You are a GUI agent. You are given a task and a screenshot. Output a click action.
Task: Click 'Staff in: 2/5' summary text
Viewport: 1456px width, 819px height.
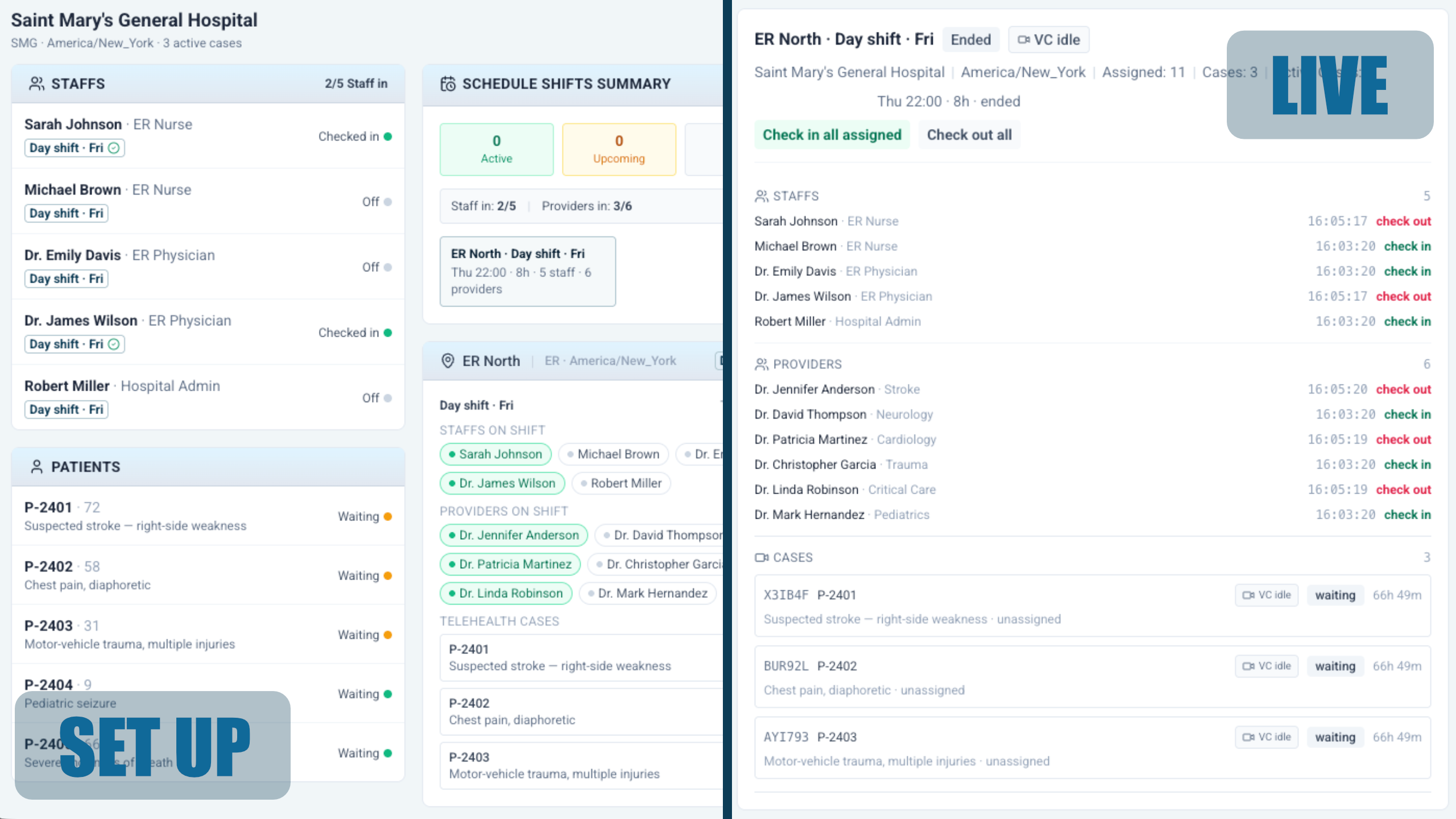[x=483, y=206]
